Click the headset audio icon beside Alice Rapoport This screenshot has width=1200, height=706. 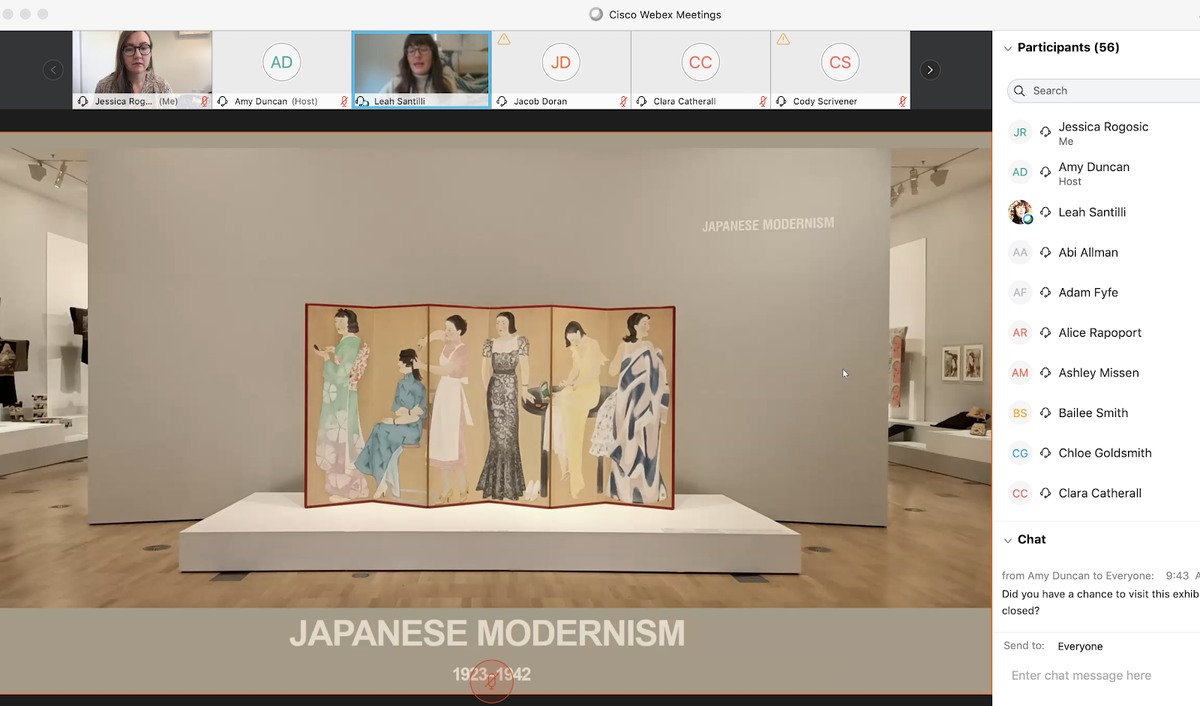click(1045, 332)
